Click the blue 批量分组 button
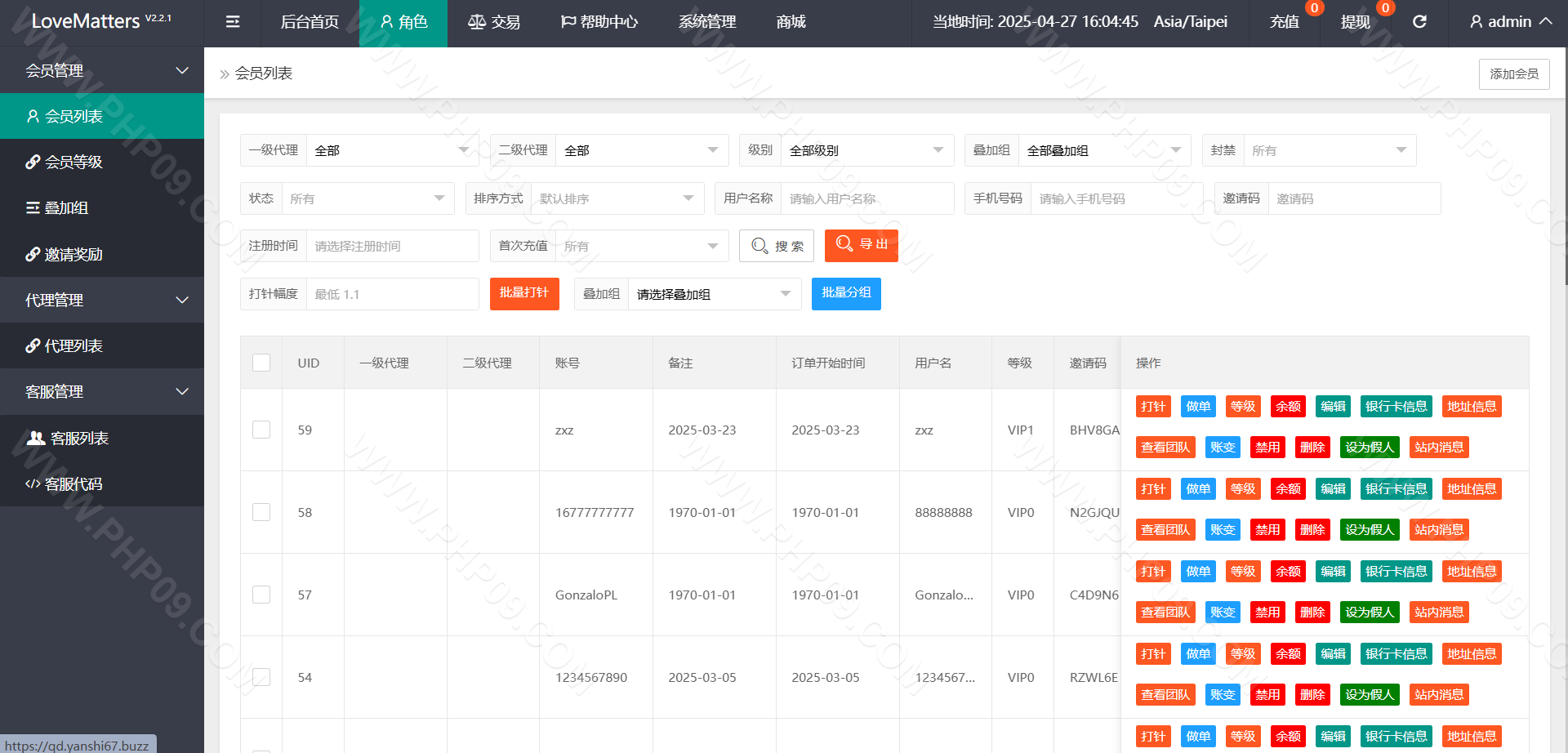Screen dimensions: 1568x753 point(846,293)
